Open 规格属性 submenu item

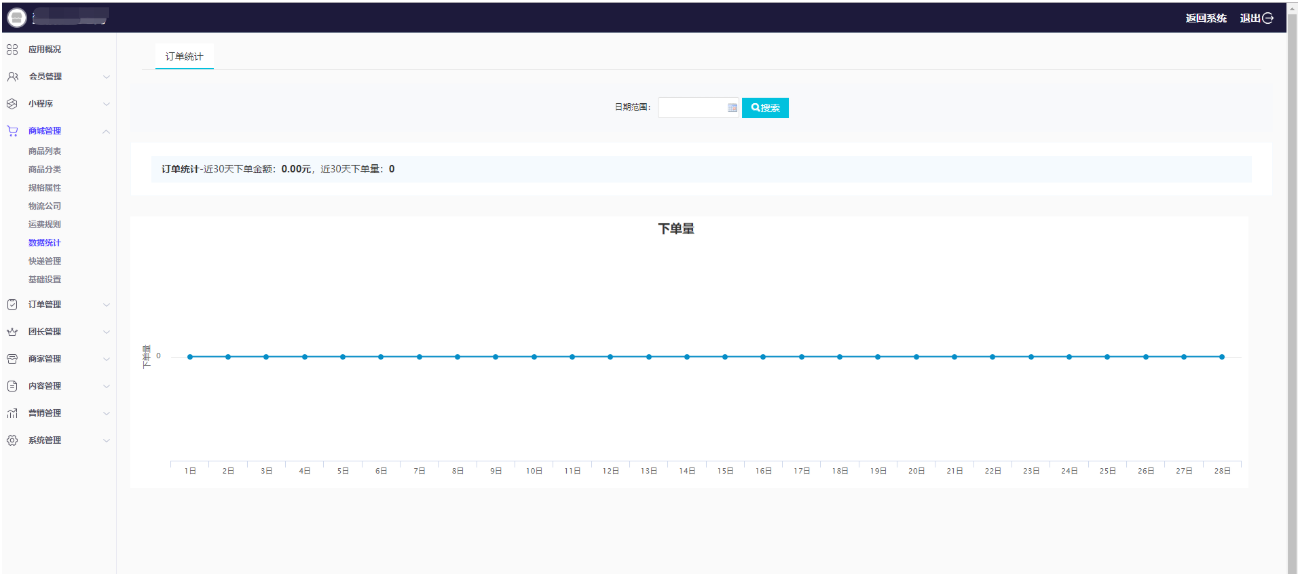44,188
